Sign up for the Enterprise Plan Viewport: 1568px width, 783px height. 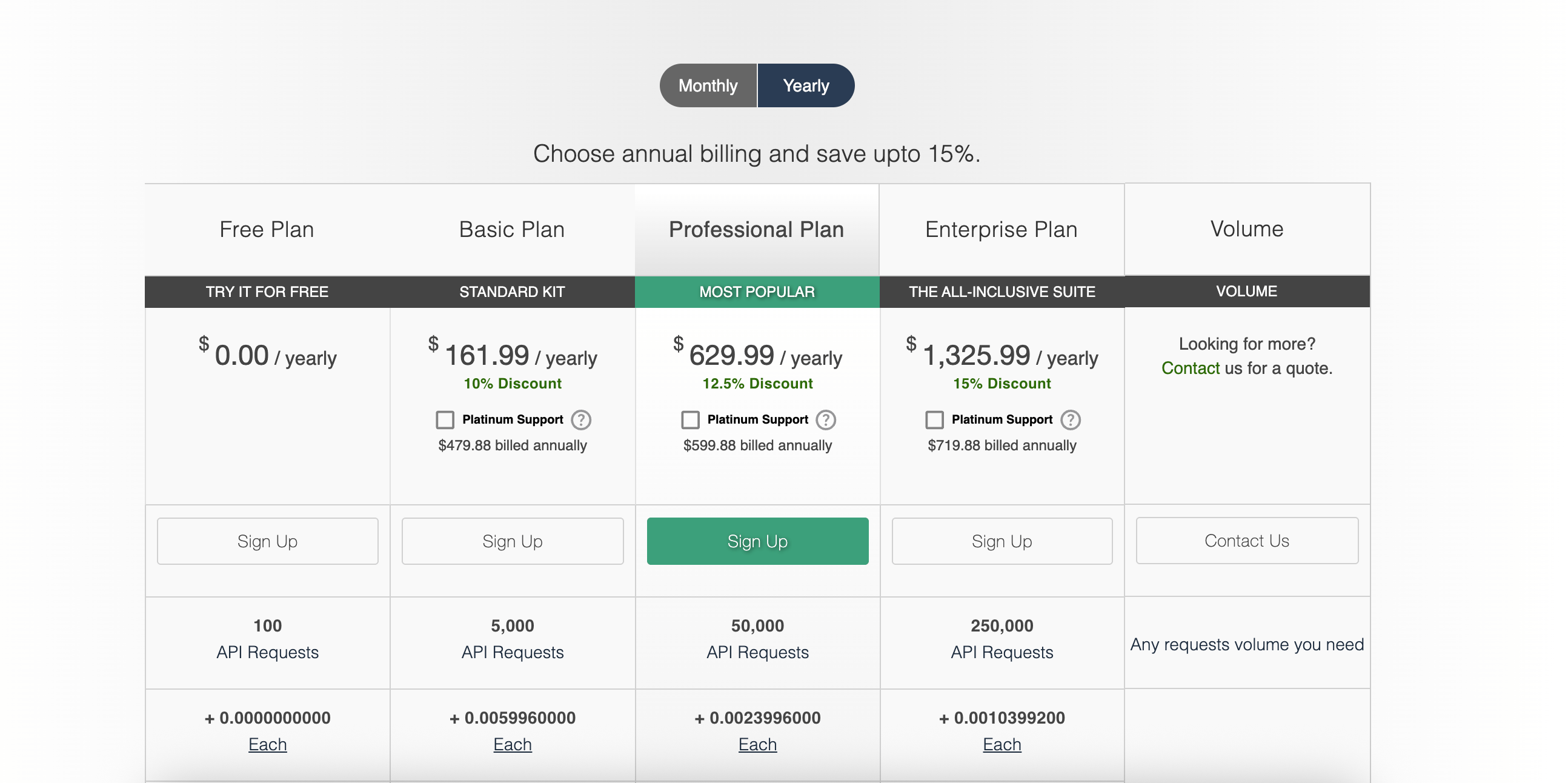point(1002,541)
